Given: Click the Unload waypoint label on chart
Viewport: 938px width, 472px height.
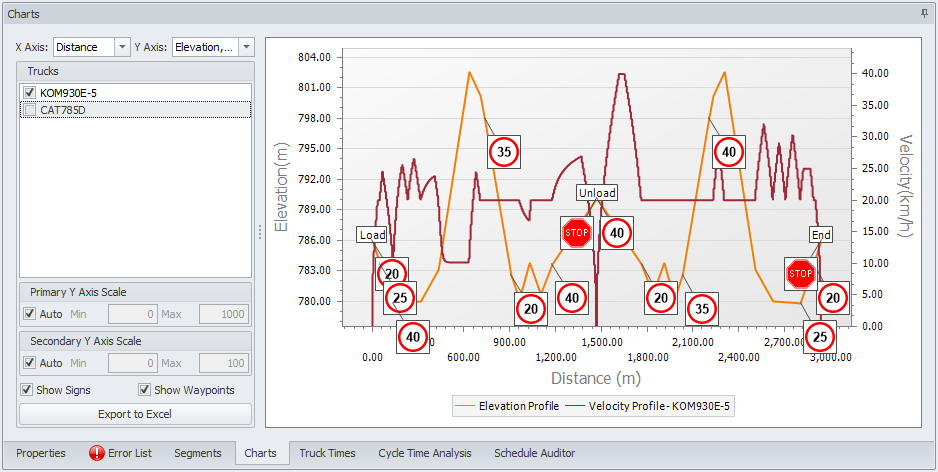Looking at the screenshot, I should click(x=597, y=193).
